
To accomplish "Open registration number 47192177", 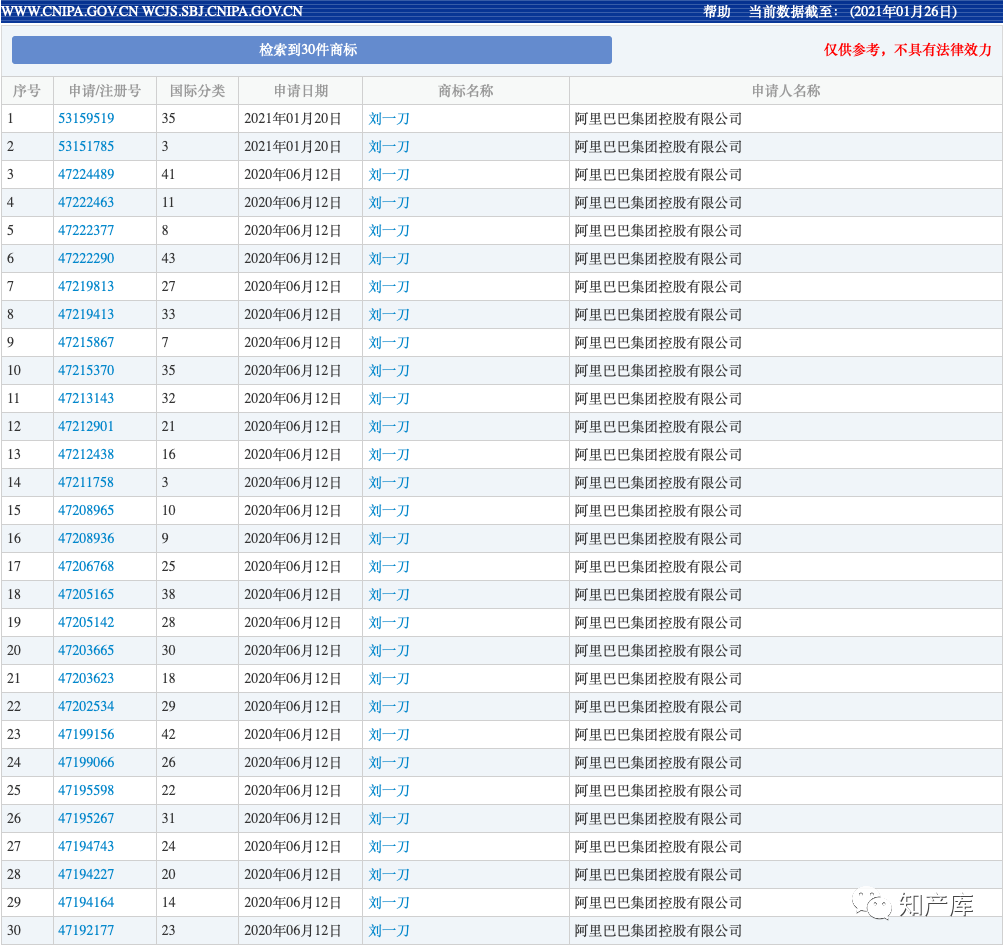I will 86,930.
